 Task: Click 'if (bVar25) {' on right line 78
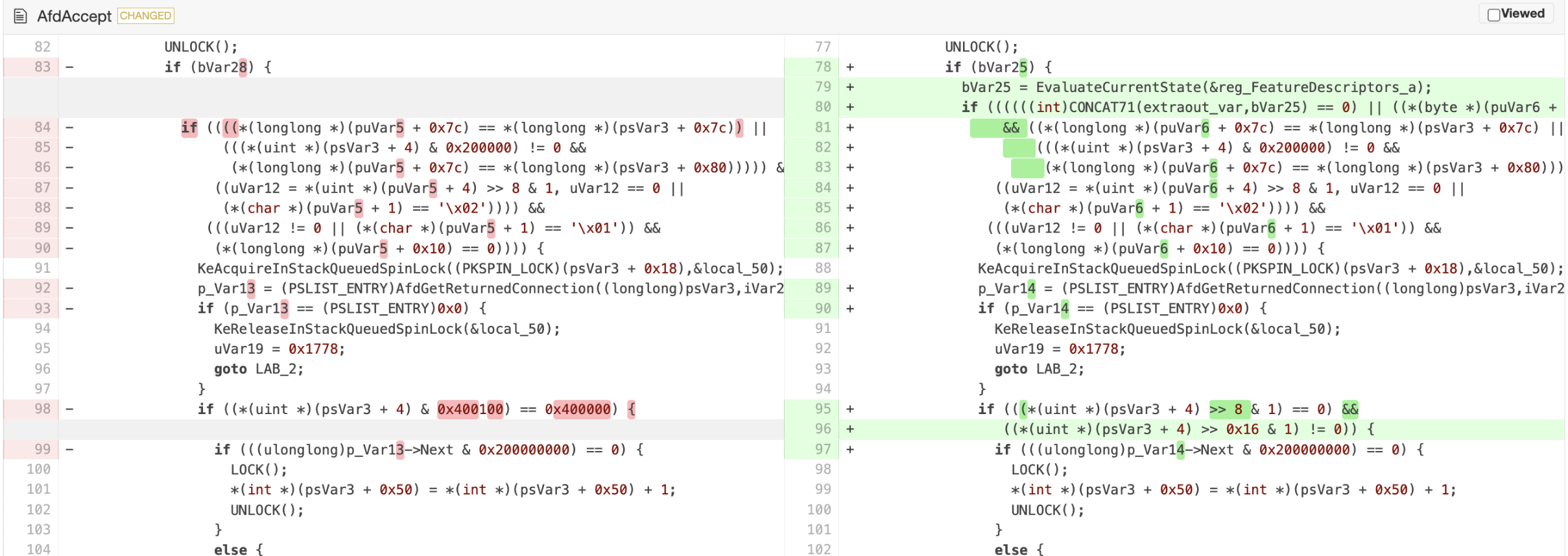coord(999,67)
